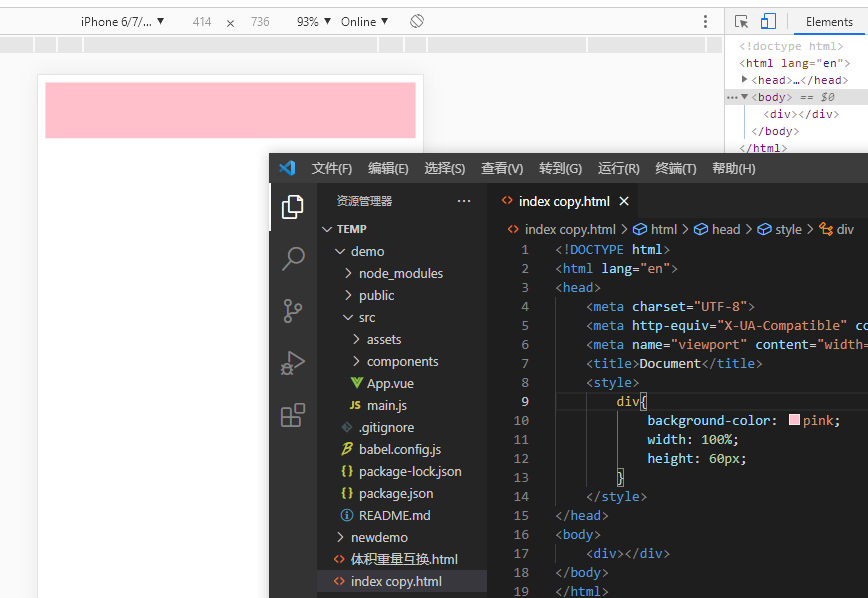Viewport: 868px width, 598px height.
Task: Activate the inspect element picker icon
Action: (741, 22)
